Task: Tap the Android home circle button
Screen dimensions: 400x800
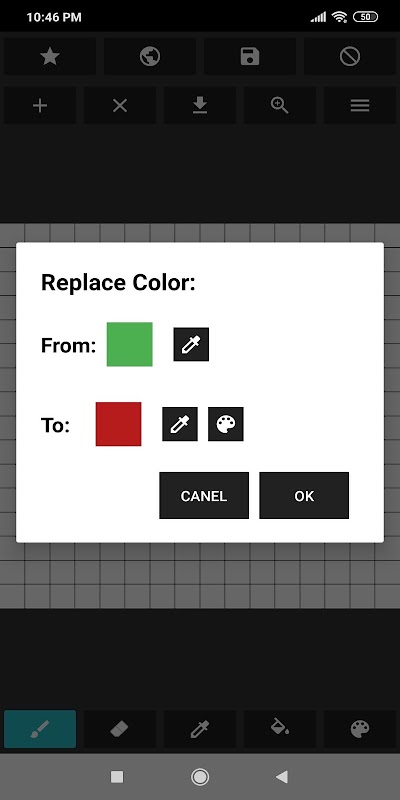Action: (x=200, y=777)
